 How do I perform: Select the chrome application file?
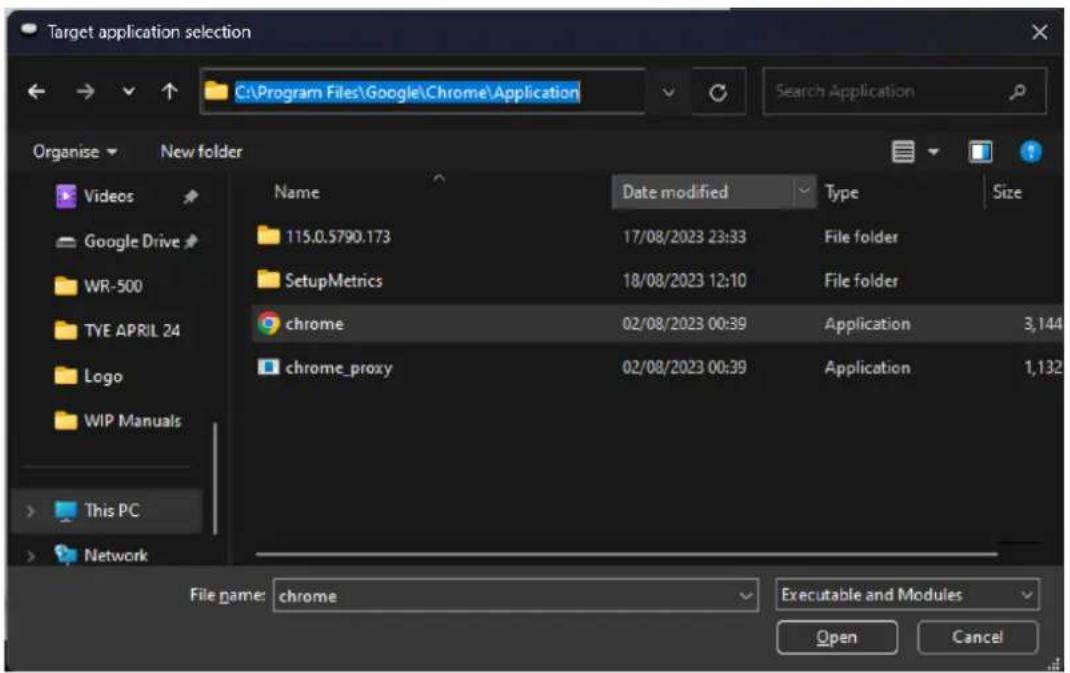tap(658, 324)
